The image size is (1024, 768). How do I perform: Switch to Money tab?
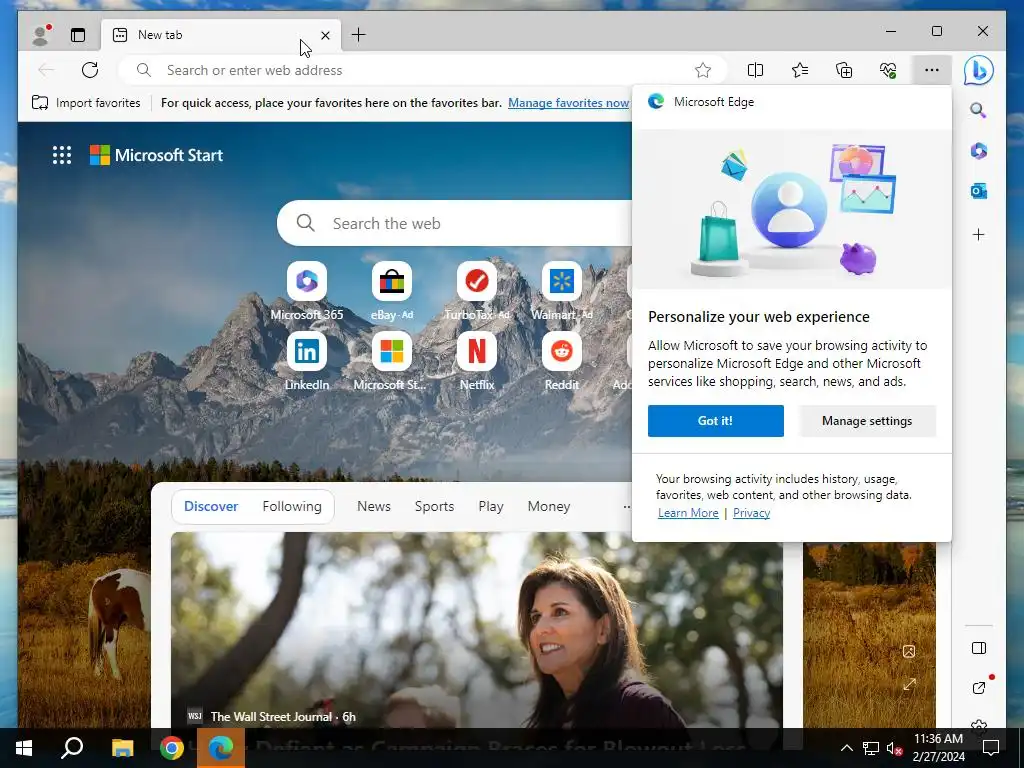pos(549,506)
